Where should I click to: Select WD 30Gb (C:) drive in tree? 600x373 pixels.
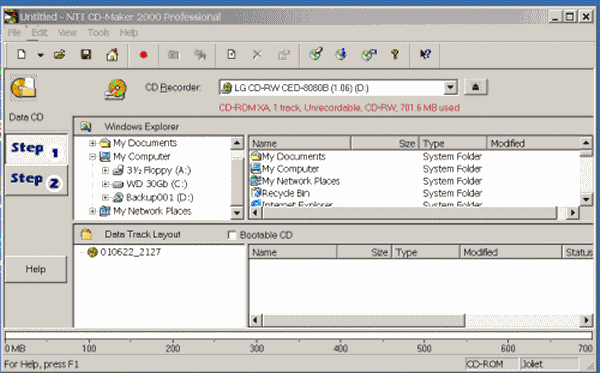coord(157,184)
